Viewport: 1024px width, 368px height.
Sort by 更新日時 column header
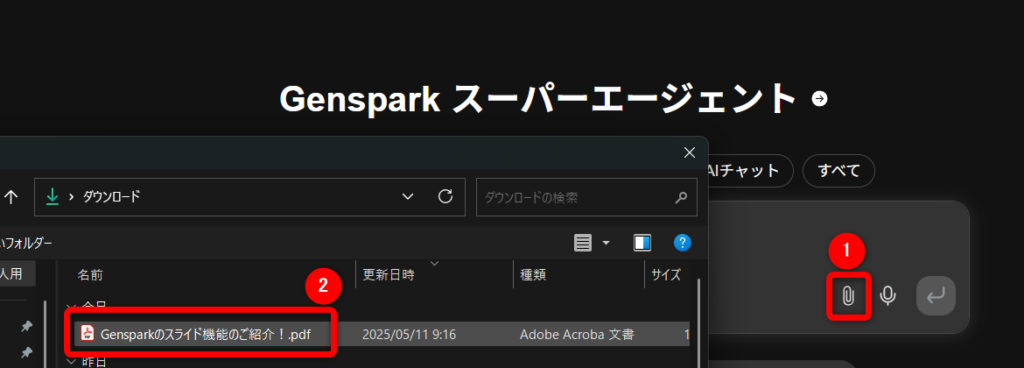(389, 275)
